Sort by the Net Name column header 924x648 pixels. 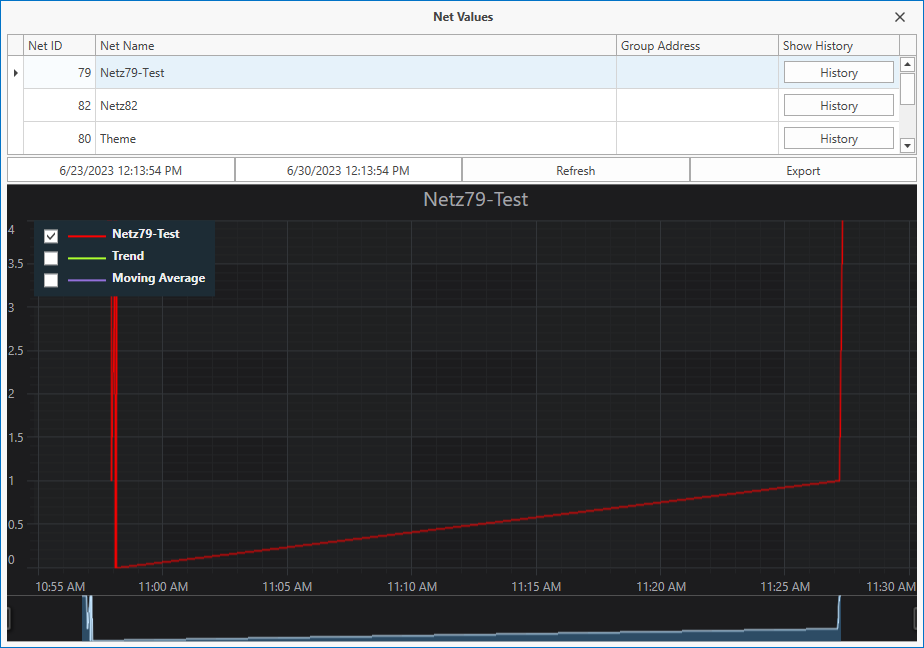point(356,45)
